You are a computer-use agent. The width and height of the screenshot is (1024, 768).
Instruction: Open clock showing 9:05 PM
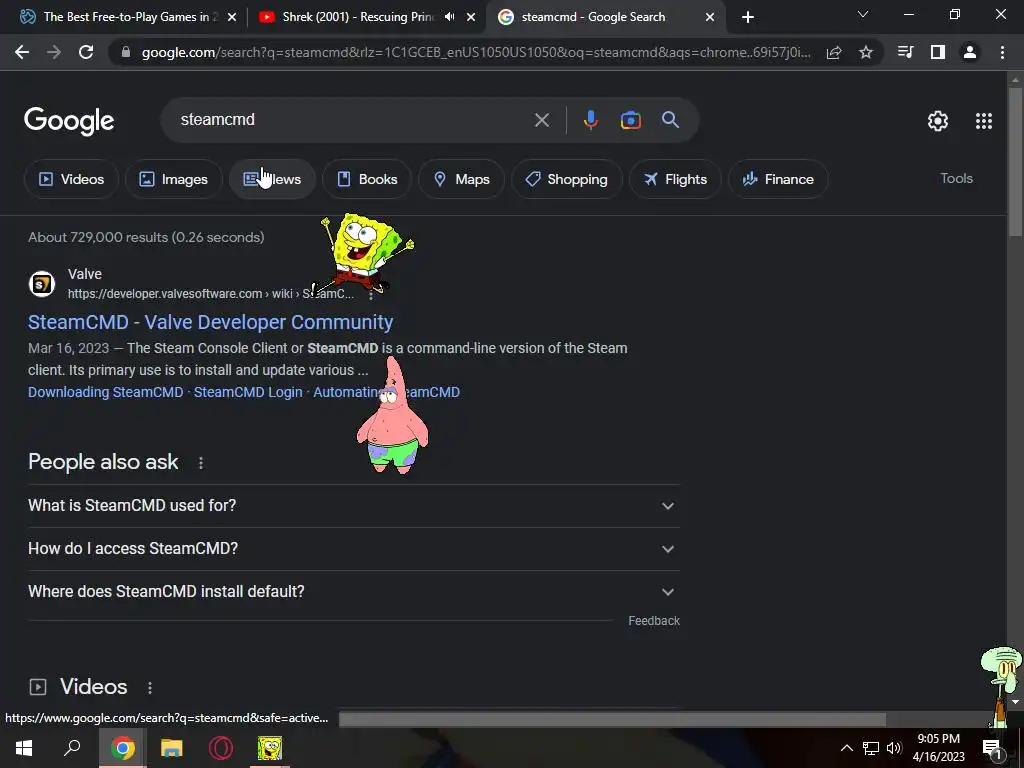[938, 748]
